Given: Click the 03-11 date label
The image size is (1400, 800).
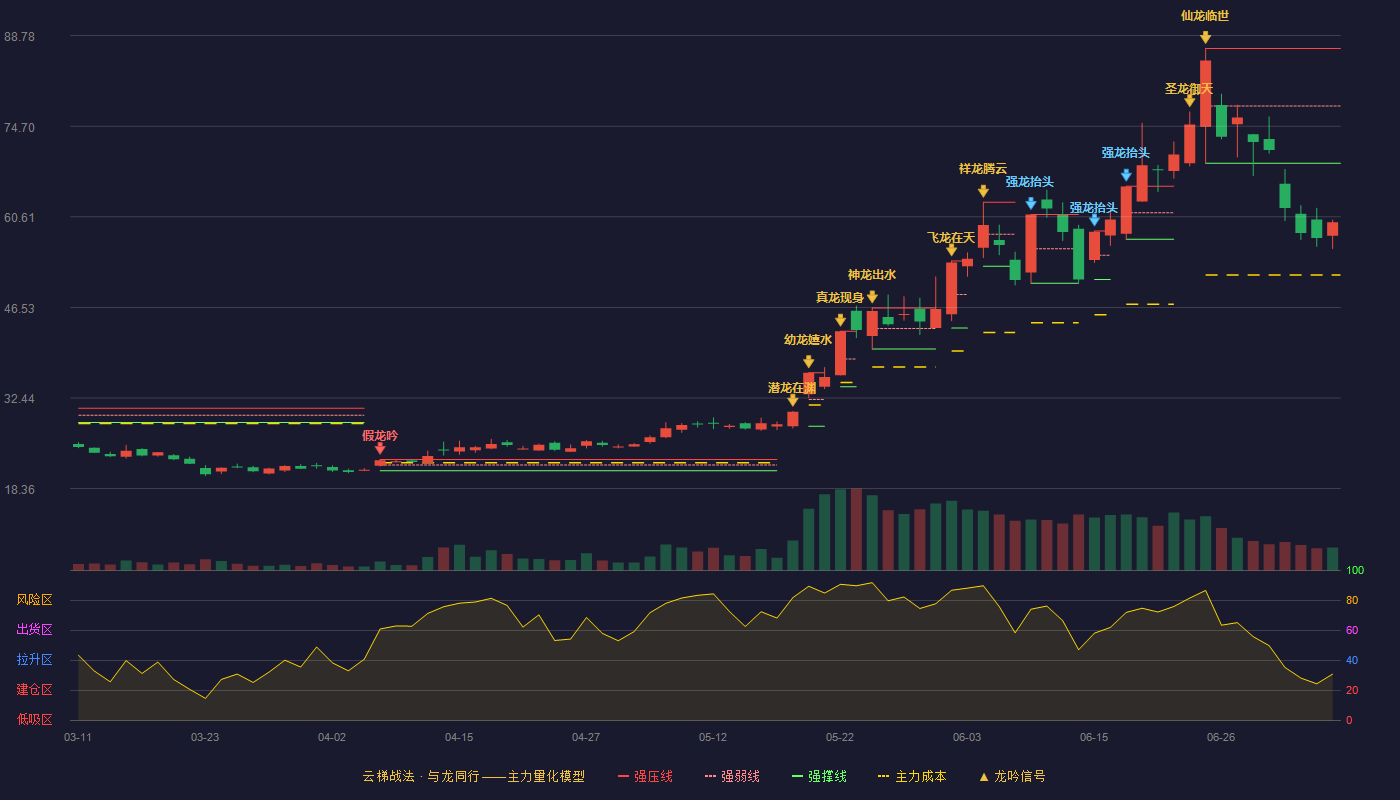Looking at the screenshot, I should (x=78, y=737).
